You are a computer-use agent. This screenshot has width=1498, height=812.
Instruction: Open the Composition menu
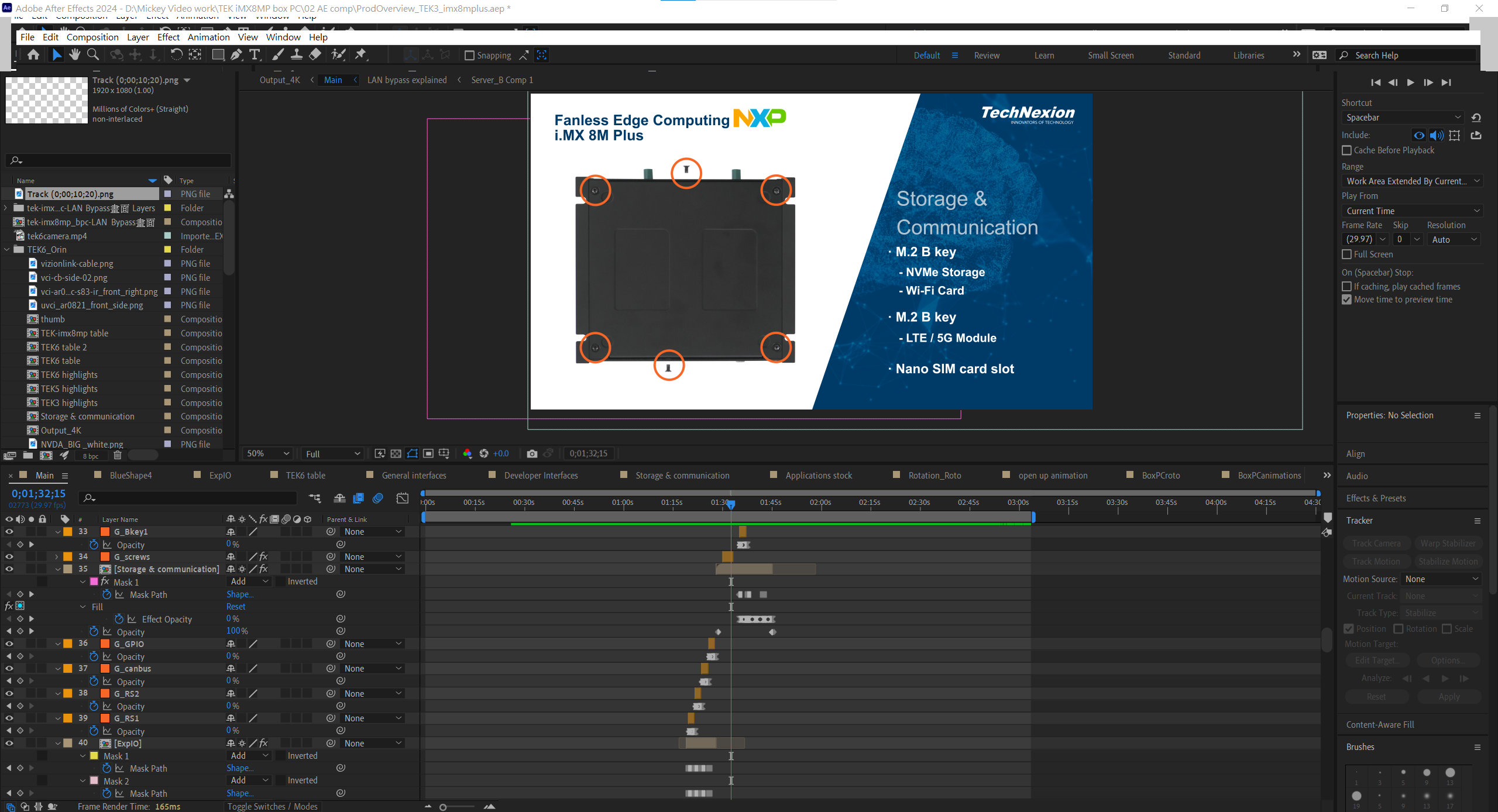pyautogui.click(x=92, y=37)
